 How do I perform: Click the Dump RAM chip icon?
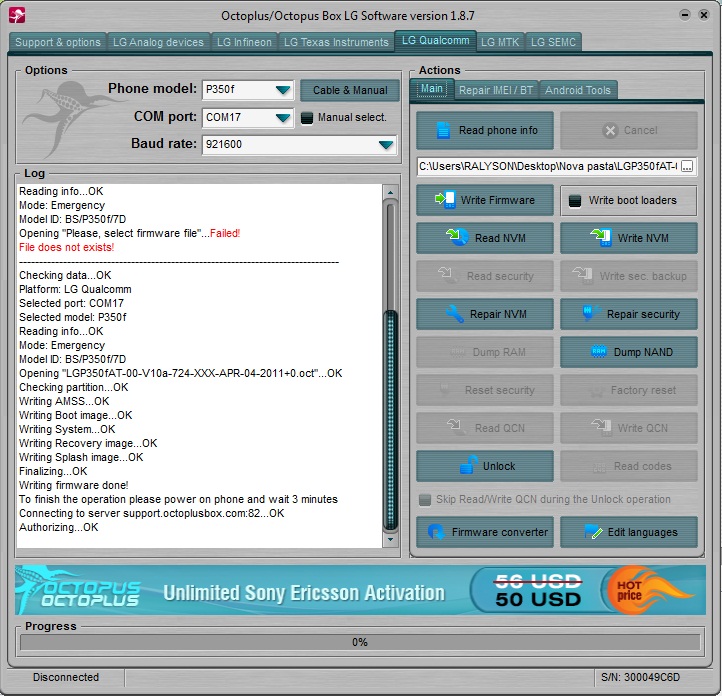[458, 352]
